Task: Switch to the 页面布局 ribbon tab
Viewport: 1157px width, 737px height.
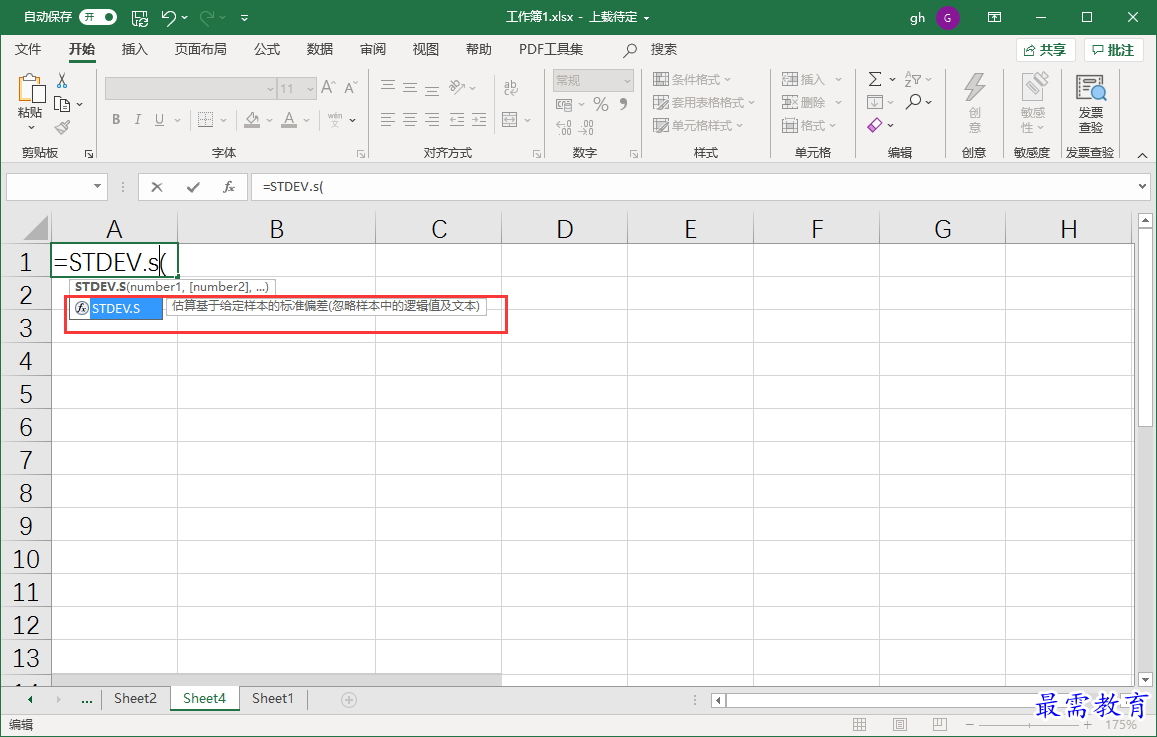Action: 200,49
